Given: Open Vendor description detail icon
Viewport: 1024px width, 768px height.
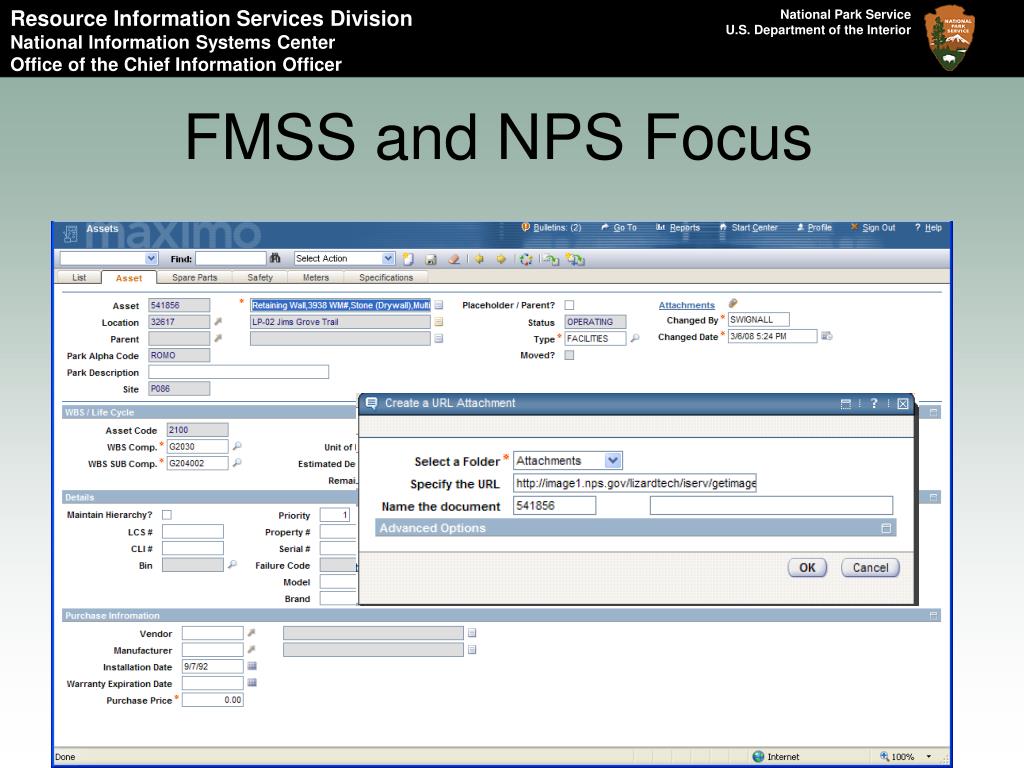Looking at the screenshot, I should click(x=472, y=633).
